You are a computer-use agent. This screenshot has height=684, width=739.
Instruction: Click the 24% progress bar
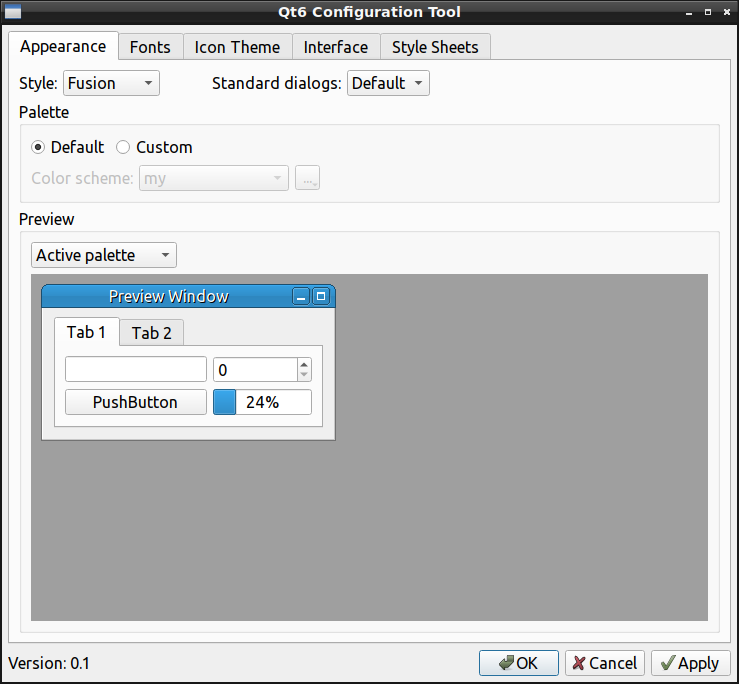point(263,402)
